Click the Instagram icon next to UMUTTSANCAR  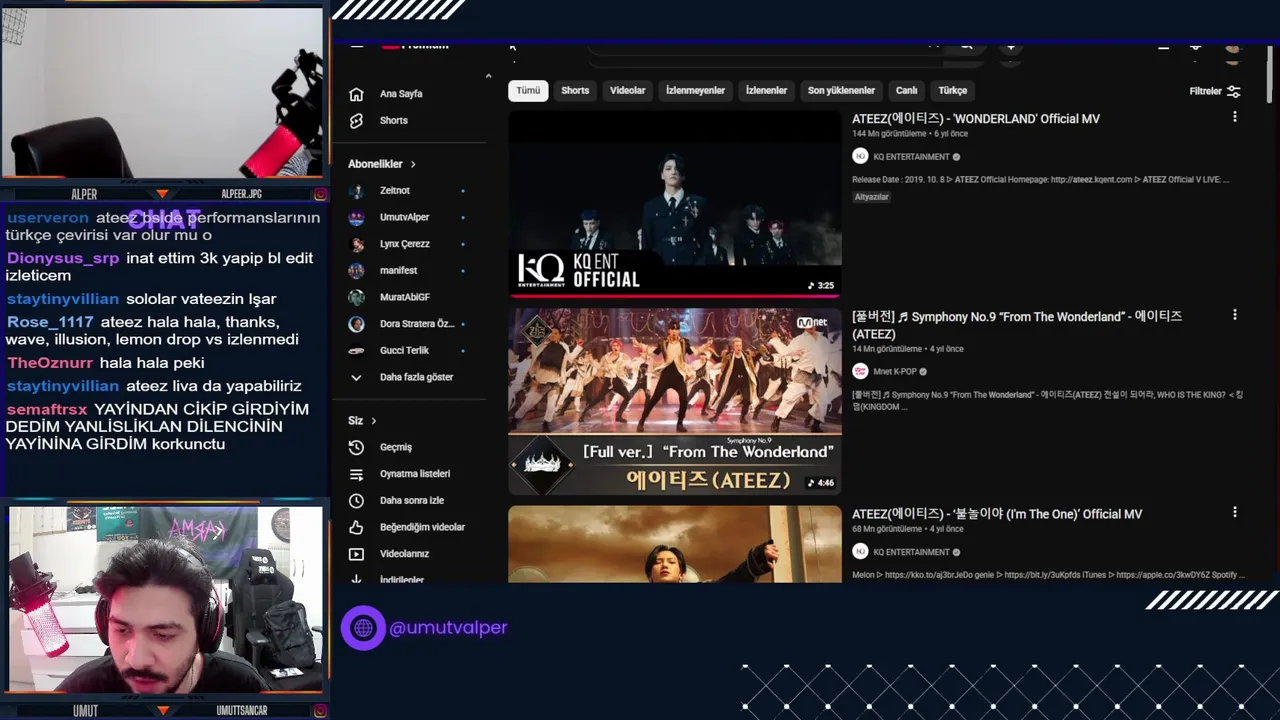pos(320,711)
